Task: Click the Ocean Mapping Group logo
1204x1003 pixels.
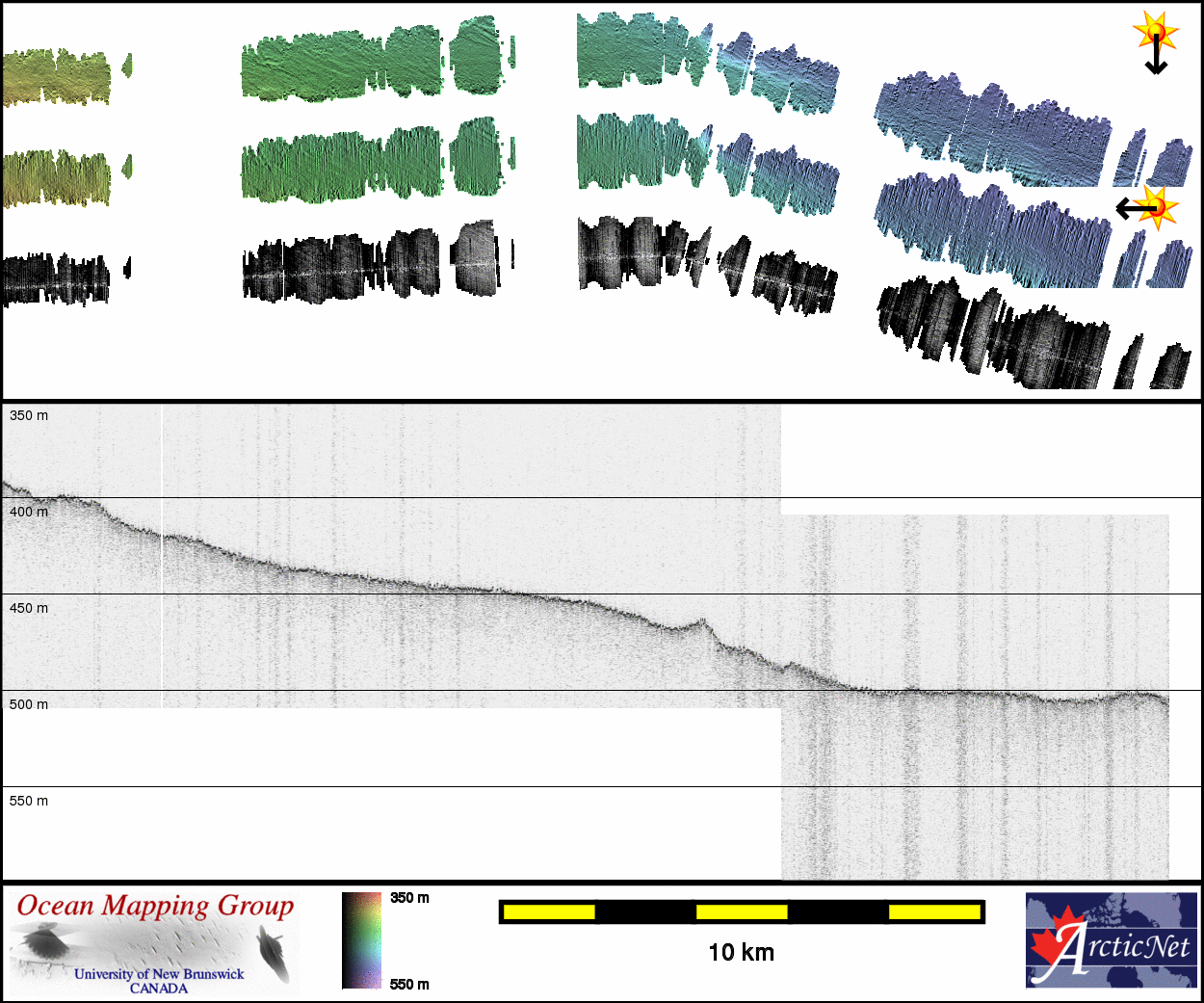Action: point(154,943)
